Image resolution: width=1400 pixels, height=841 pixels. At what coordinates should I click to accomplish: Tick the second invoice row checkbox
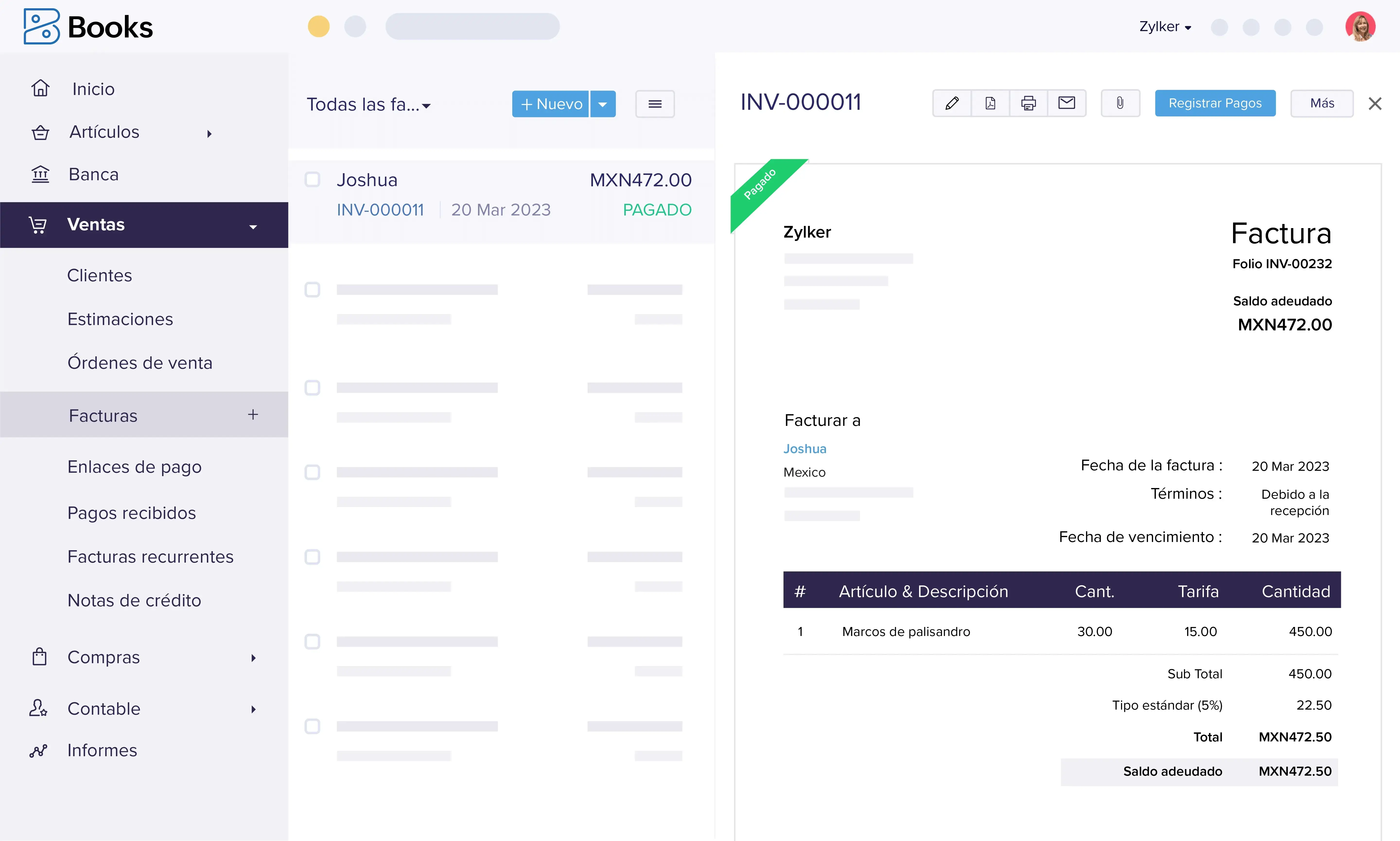point(312,290)
